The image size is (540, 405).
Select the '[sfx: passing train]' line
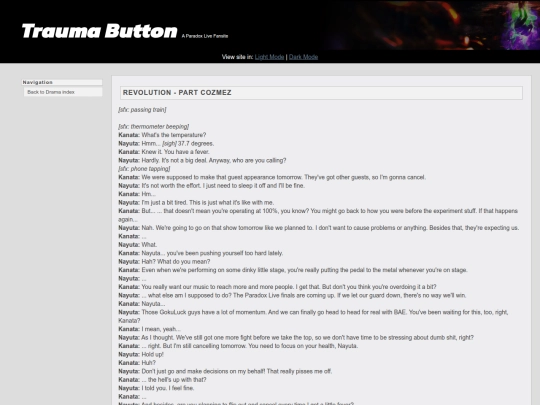click(x=142, y=110)
